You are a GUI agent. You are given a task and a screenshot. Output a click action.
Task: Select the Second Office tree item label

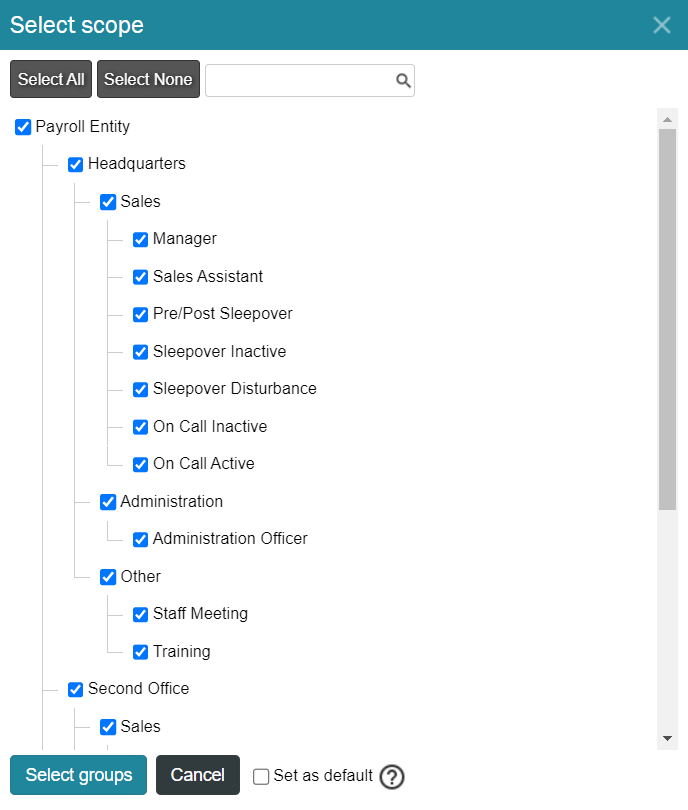pos(138,689)
